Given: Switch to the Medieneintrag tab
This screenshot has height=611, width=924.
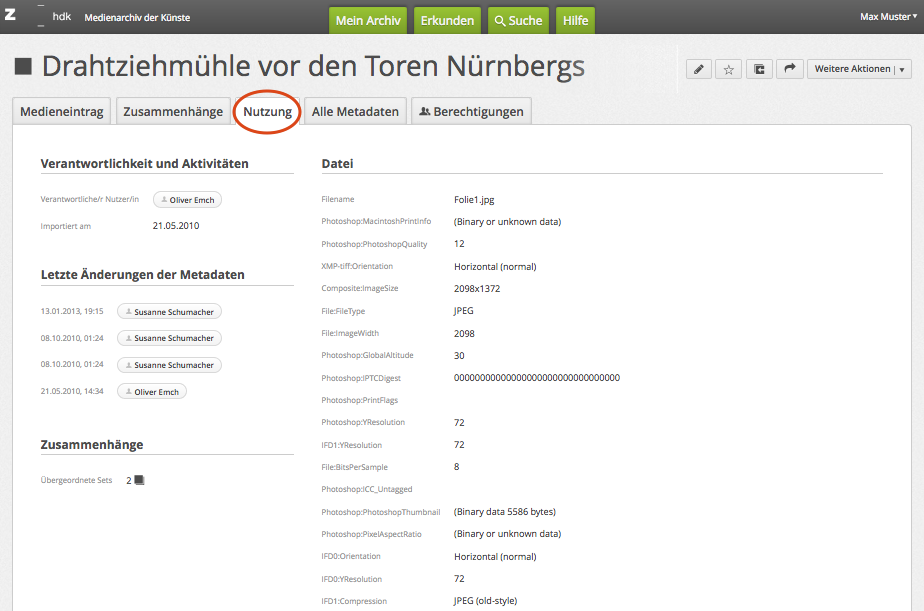Looking at the screenshot, I should point(62,111).
